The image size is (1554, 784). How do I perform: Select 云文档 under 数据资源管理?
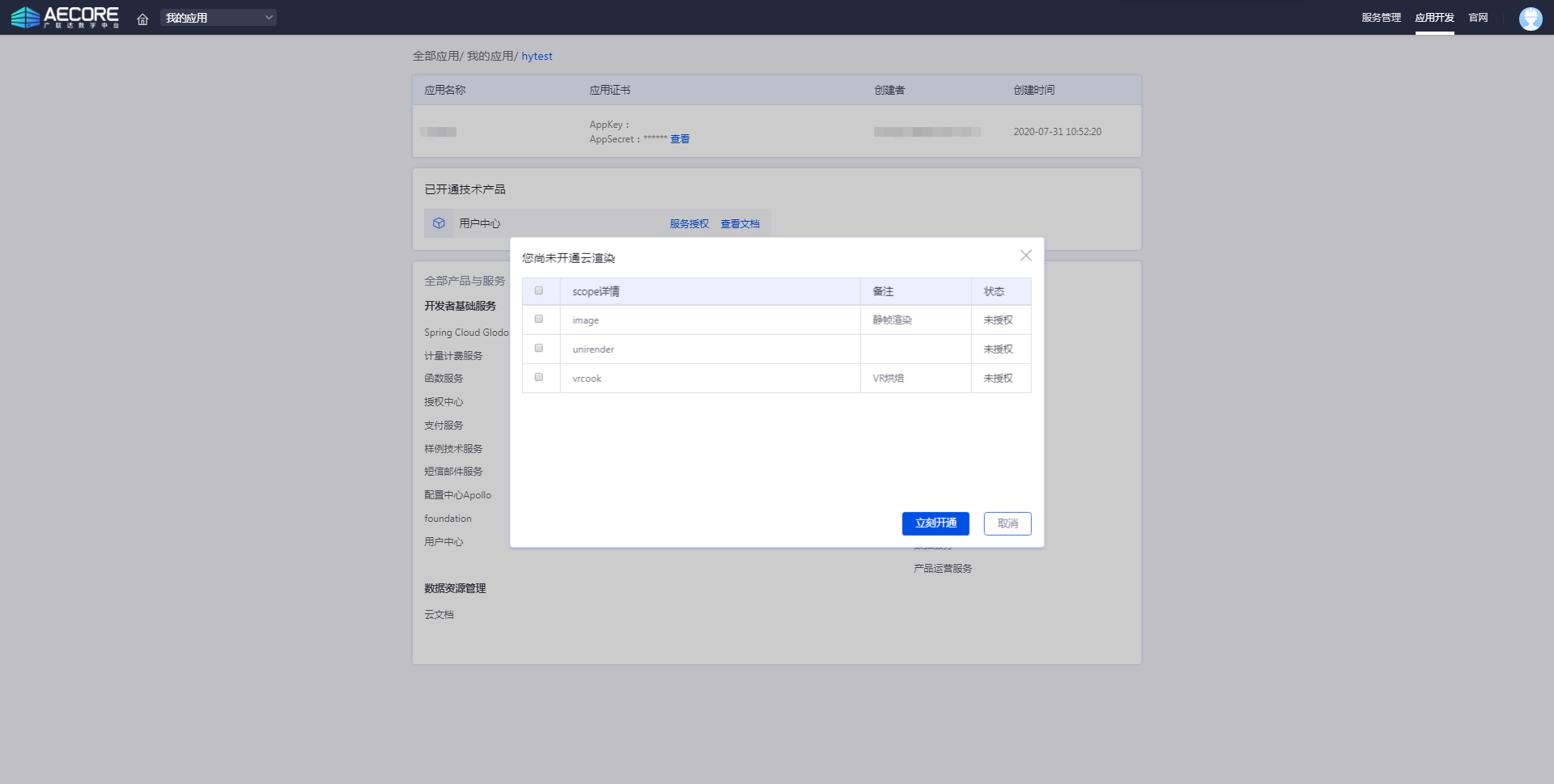coord(439,615)
